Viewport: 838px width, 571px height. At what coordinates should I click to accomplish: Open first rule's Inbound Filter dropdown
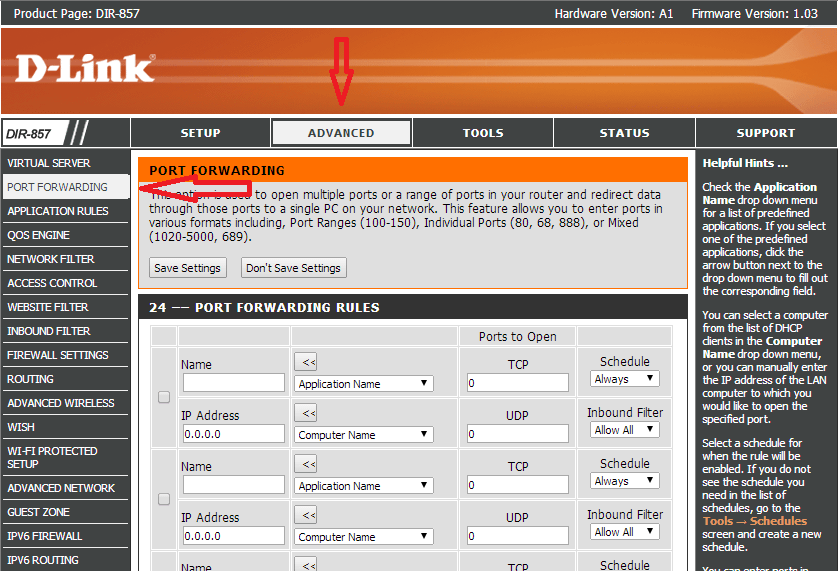click(x=625, y=429)
